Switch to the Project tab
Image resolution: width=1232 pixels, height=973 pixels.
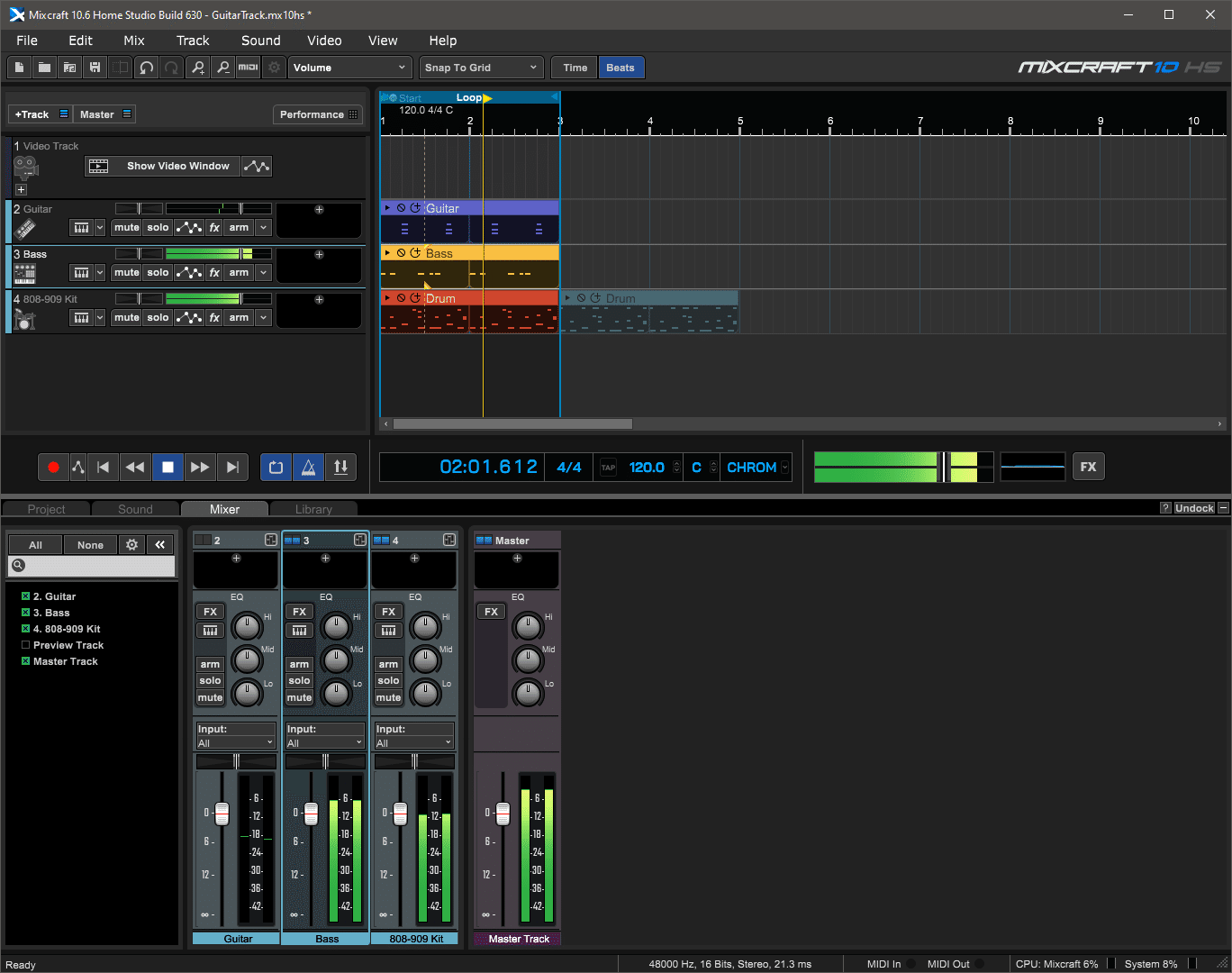tap(46, 509)
